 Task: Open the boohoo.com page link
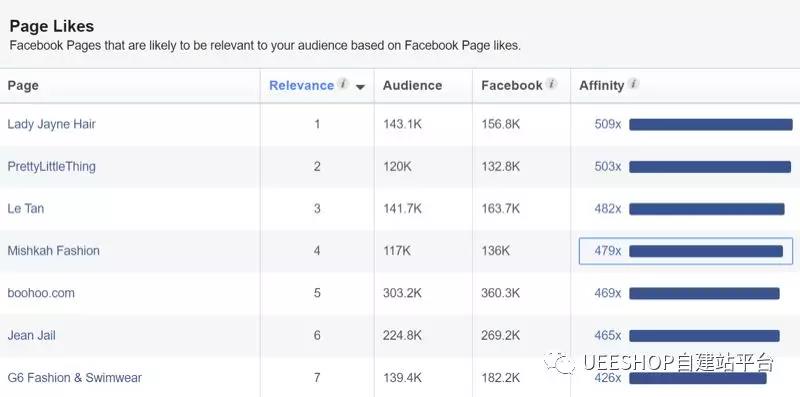(x=41, y=293)
